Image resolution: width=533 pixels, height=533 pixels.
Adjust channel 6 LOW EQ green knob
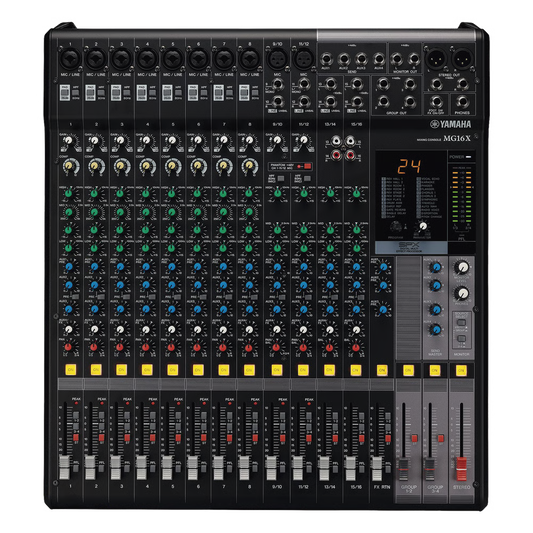click(197, 248)
